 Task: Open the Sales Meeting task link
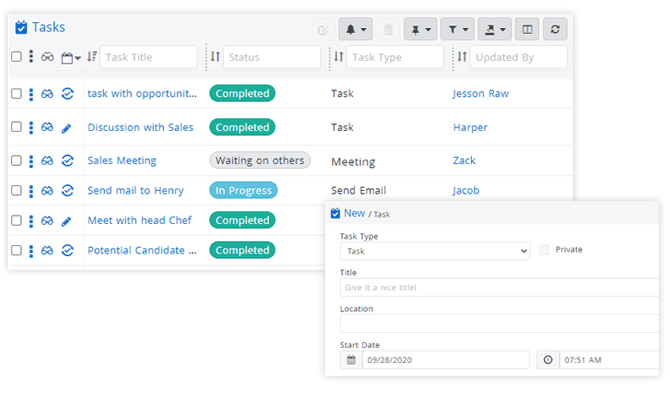[122, 161]
